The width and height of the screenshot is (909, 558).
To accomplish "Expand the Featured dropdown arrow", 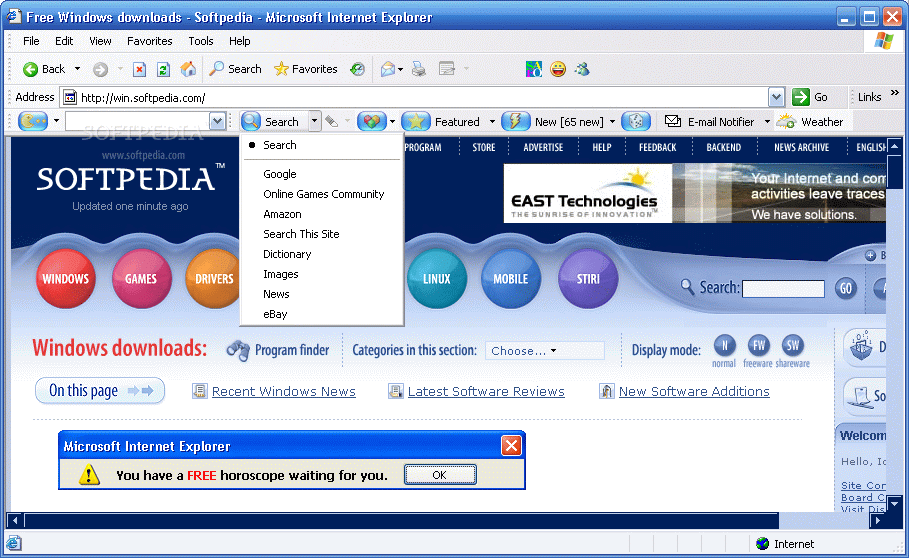I will click(492, 122).
